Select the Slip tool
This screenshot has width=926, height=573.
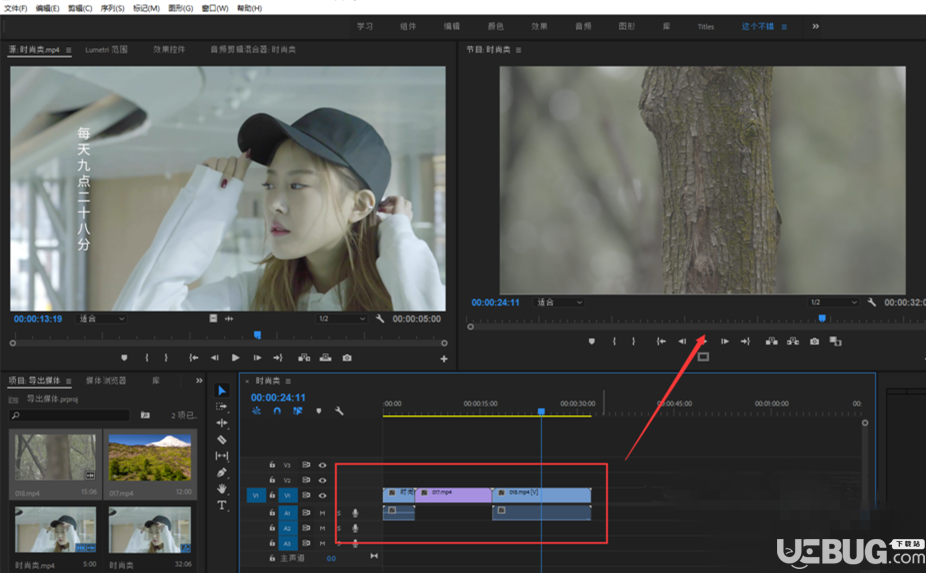pyautogui.click(x=221, y=455)
